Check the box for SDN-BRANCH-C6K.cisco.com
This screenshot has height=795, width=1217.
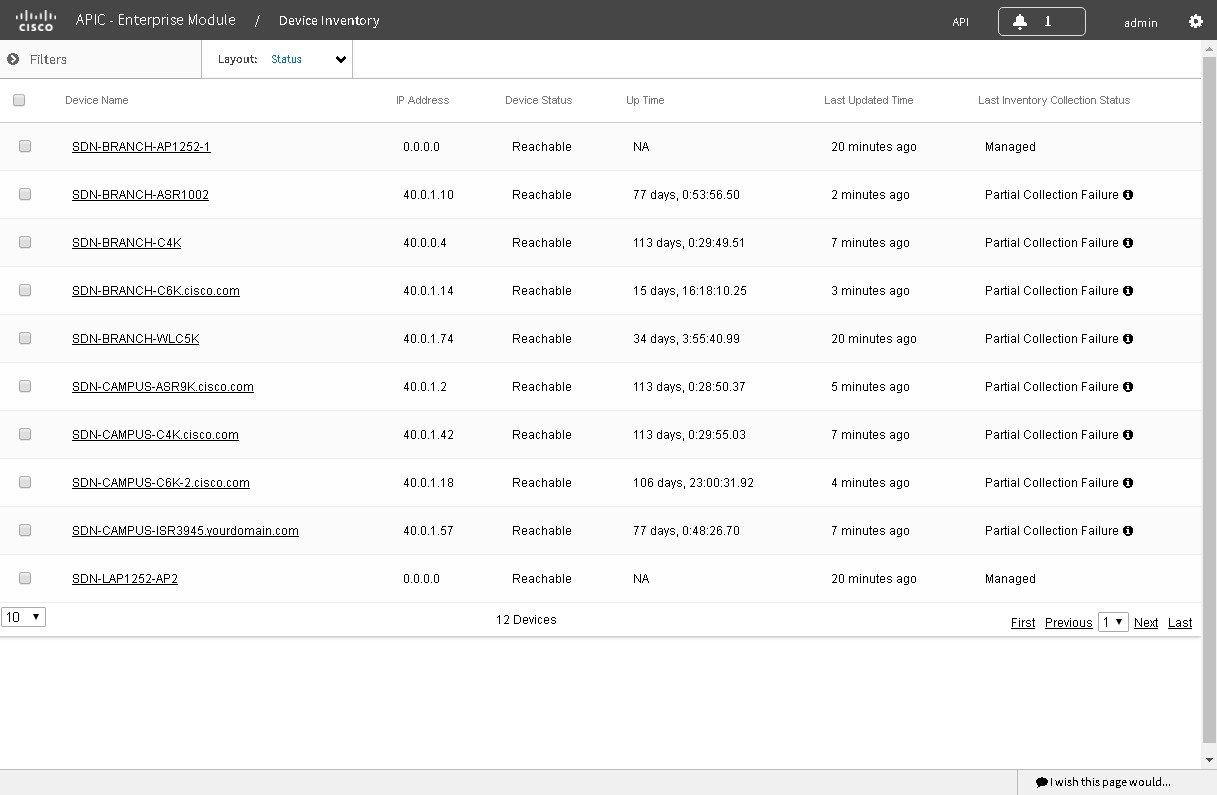[25, 290]
